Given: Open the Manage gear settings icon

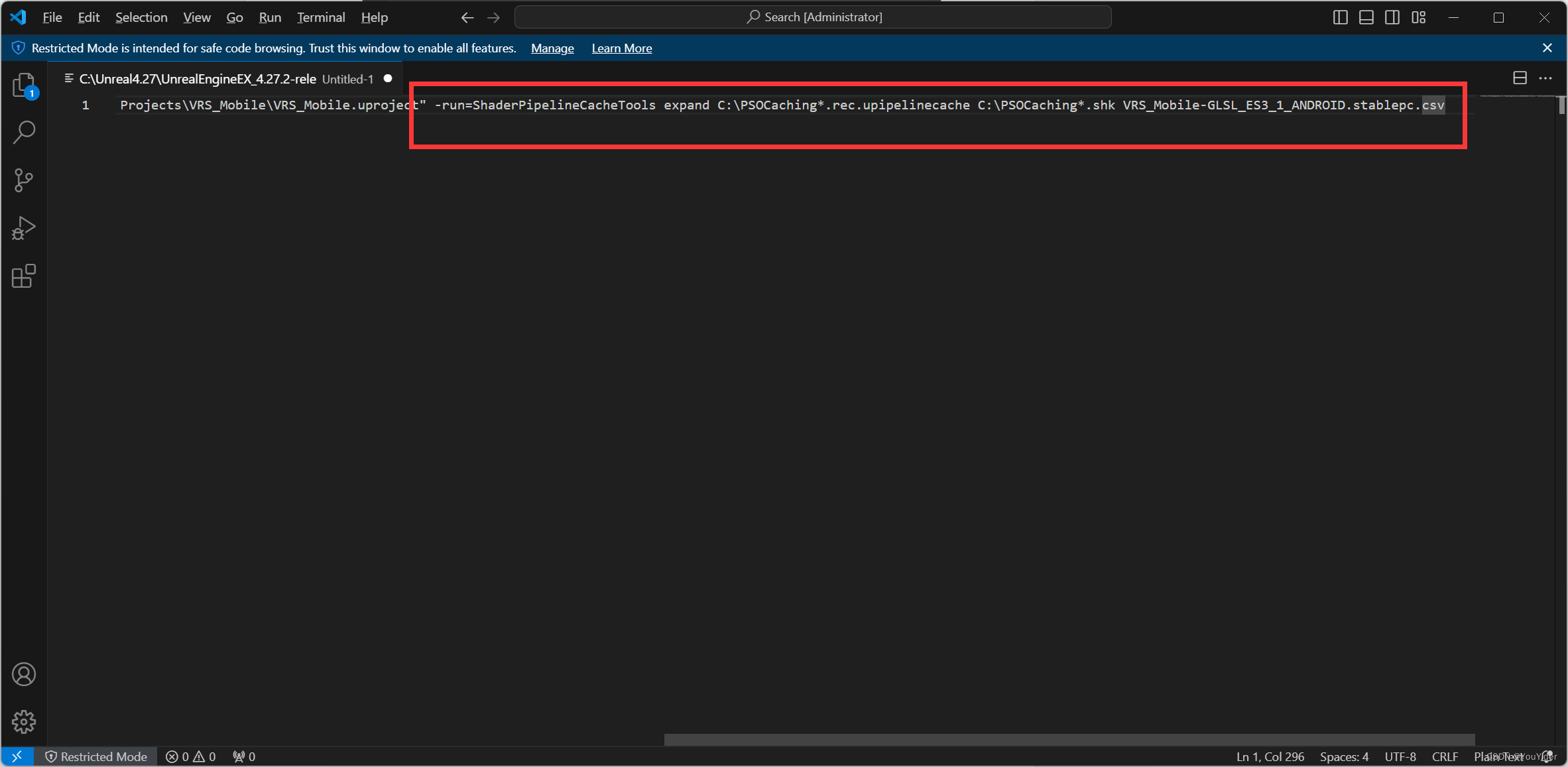Looking at the screenshot, I should pos(23,721).
